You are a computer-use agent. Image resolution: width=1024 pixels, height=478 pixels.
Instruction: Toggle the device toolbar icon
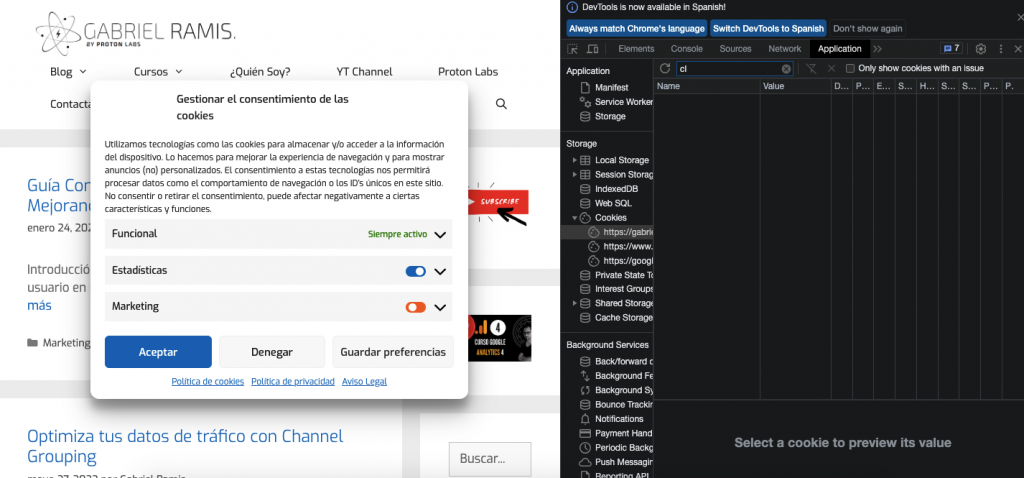(x=592, y=49)
